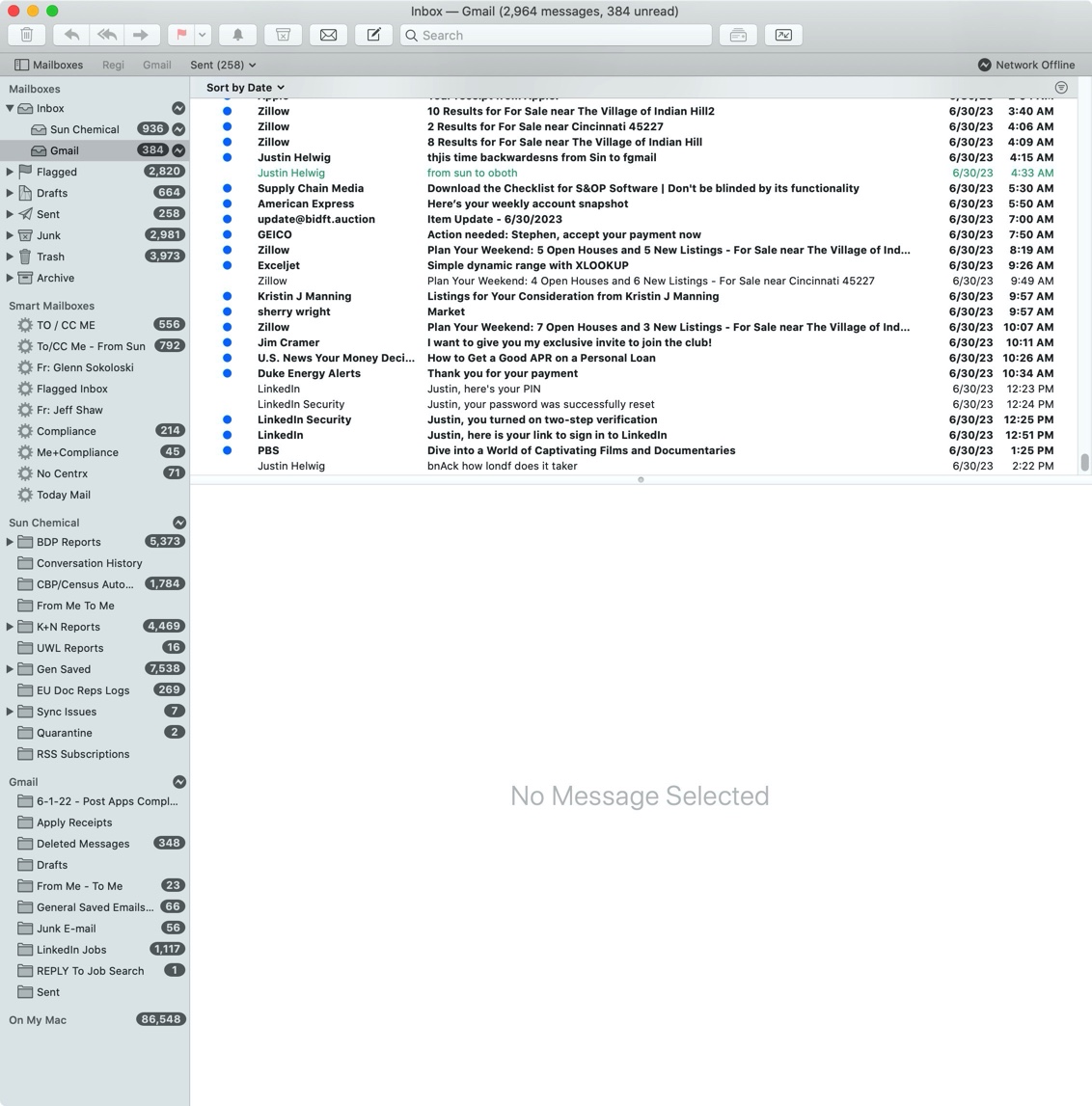The width and height of the screenshot is (1092, 1106).
Task: Click the Mute notifications bell icon
Action: click(237, 35)
